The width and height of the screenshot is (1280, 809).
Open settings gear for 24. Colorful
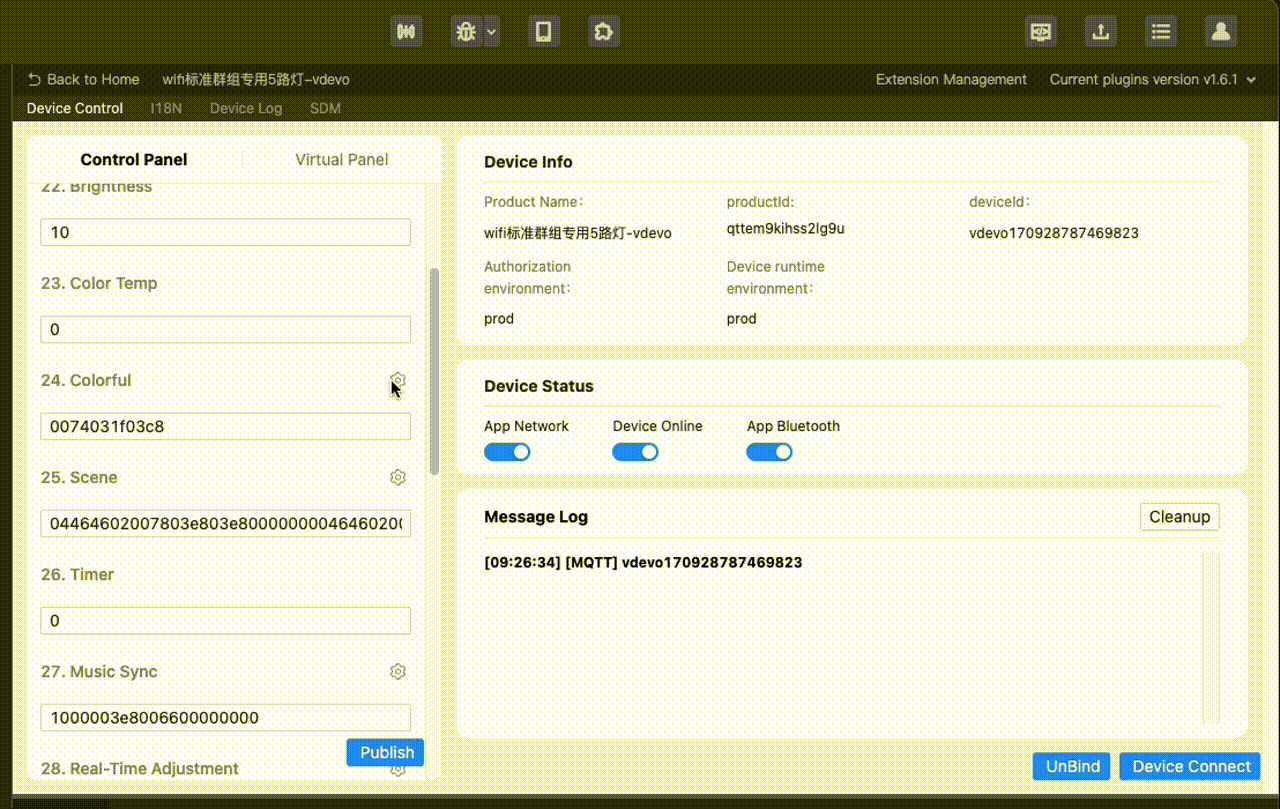[397, 380]
